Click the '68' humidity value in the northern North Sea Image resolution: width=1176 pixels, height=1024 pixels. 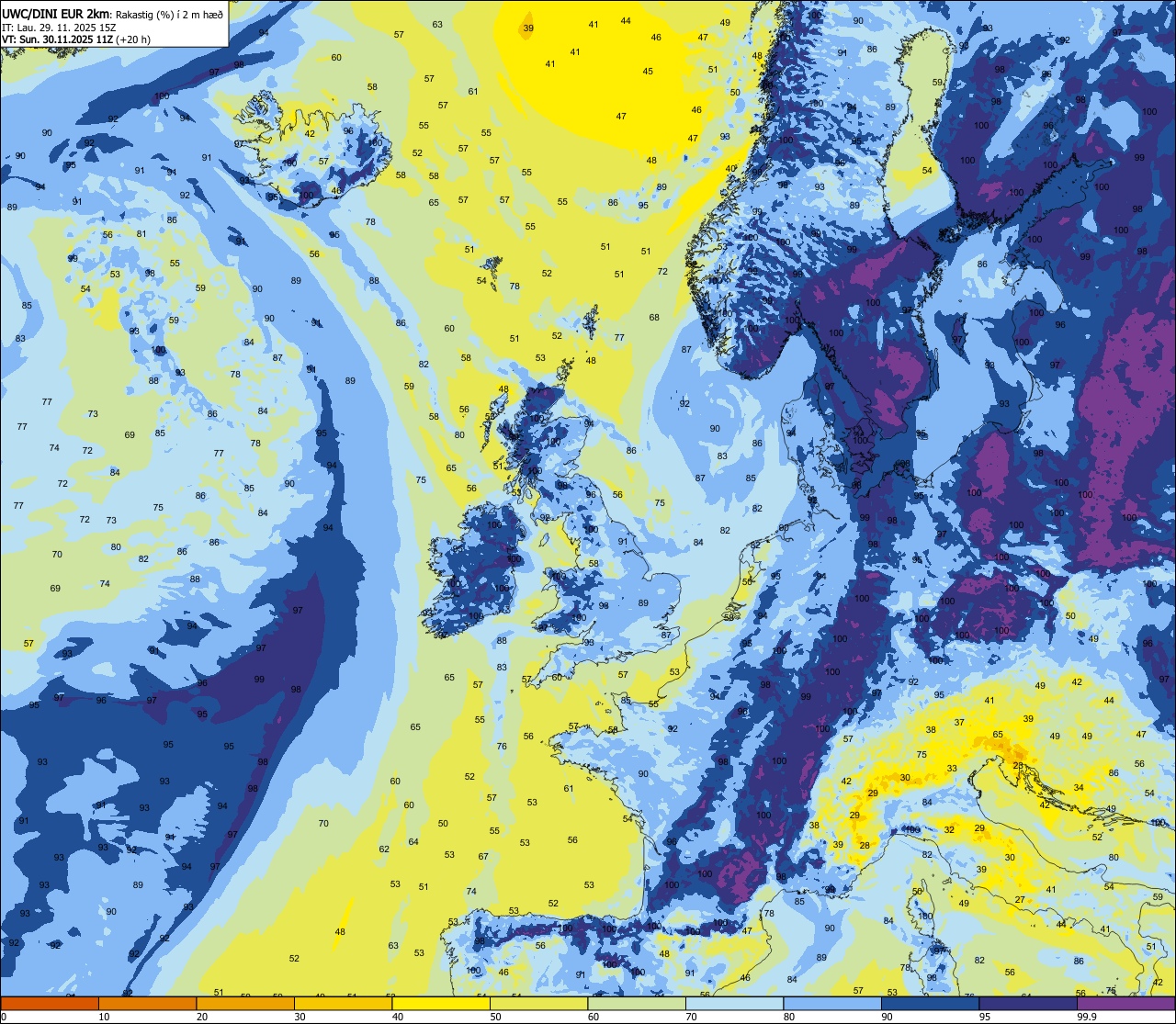tap(654, 317)
